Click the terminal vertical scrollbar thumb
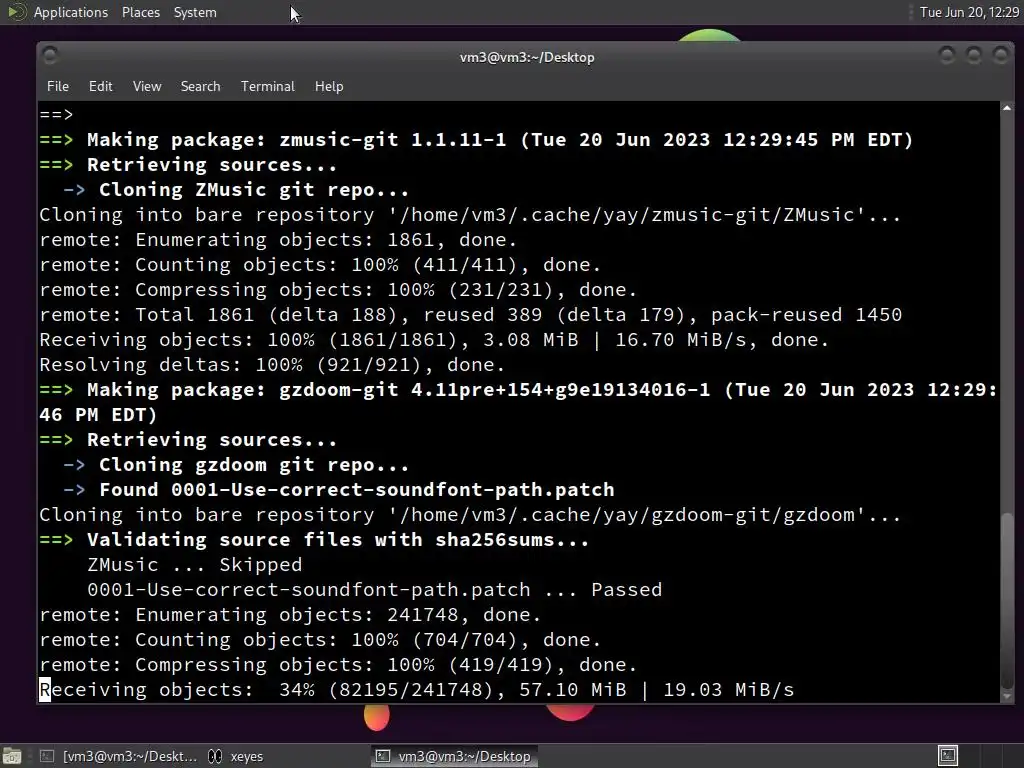Screen dimensions: 1024x768 [x=1007, y=601]
